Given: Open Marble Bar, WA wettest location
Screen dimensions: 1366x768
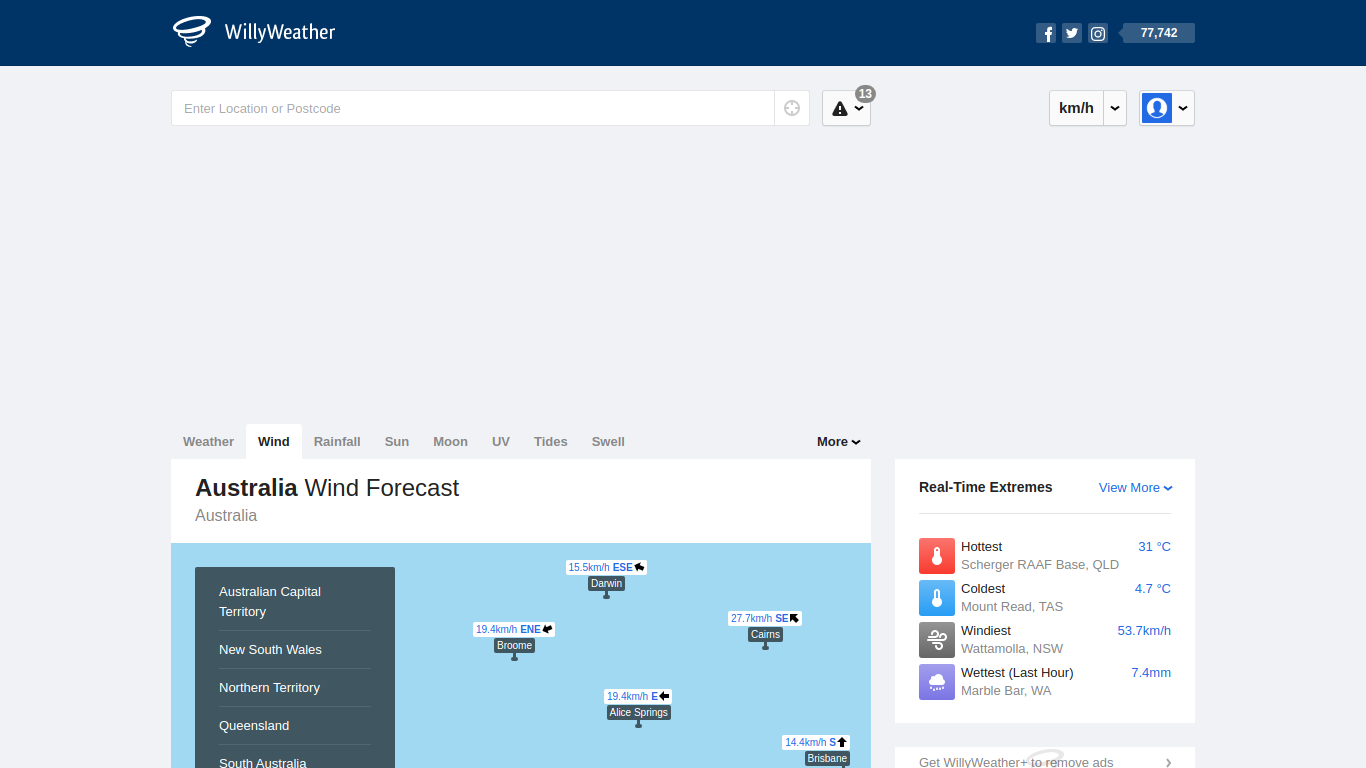Looking at the screenshot, I should [1006, 691].
